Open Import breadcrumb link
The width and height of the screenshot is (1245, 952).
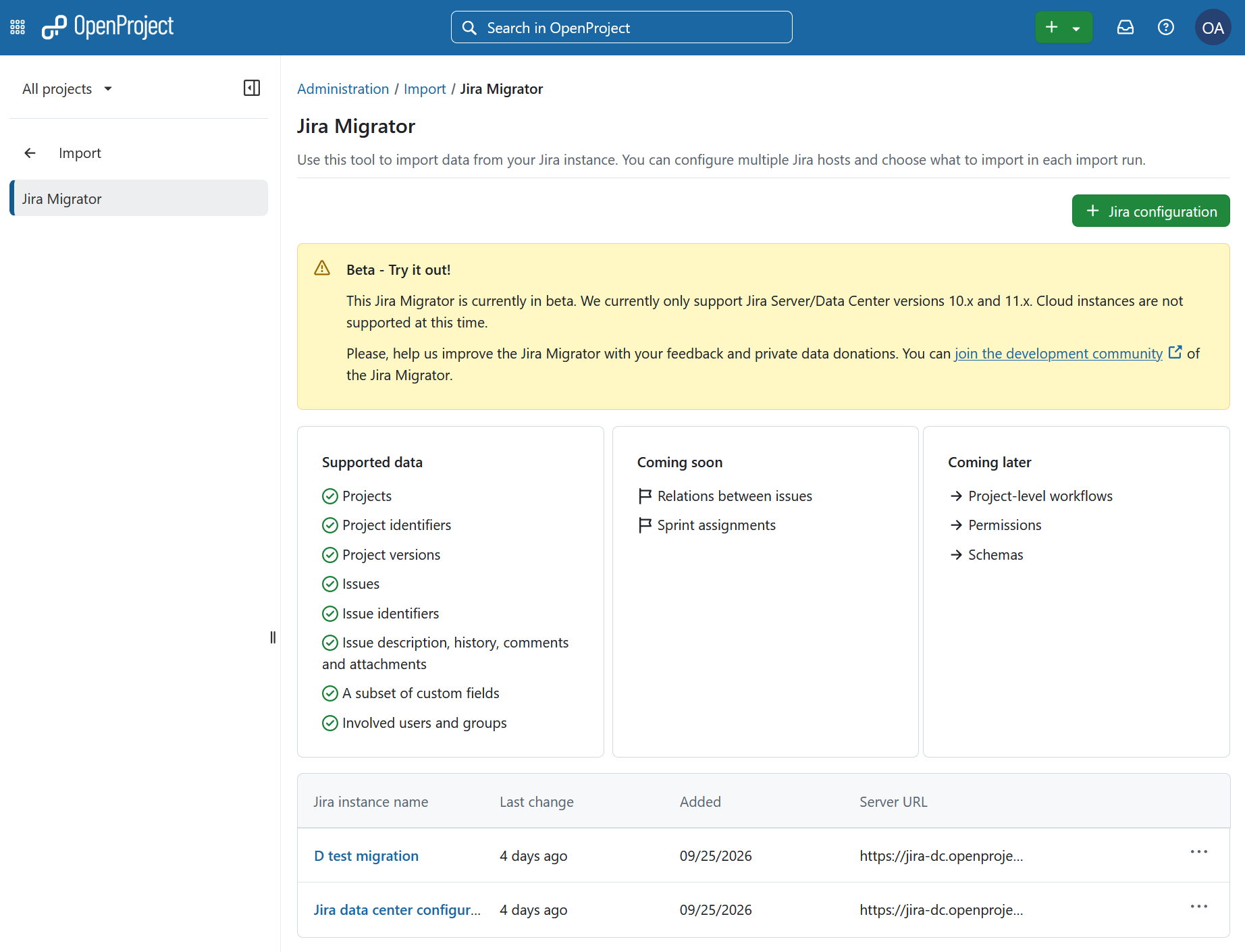point(425,89)
